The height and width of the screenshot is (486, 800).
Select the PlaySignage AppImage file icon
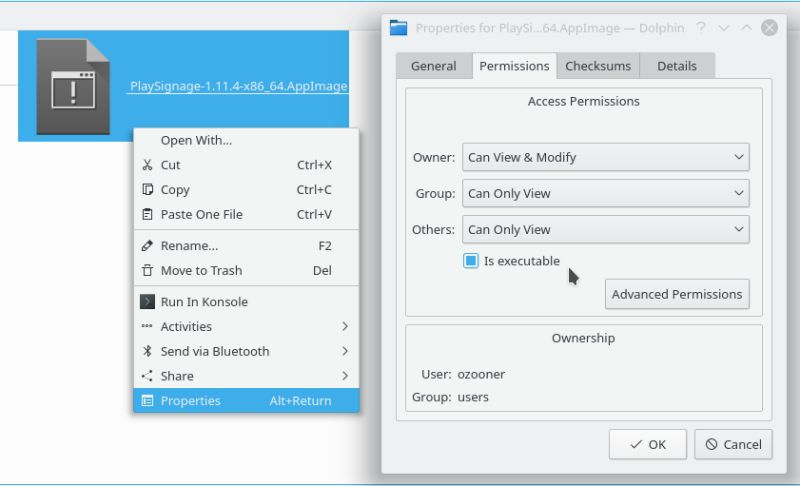pyautogui.click(x=73, y=87)
